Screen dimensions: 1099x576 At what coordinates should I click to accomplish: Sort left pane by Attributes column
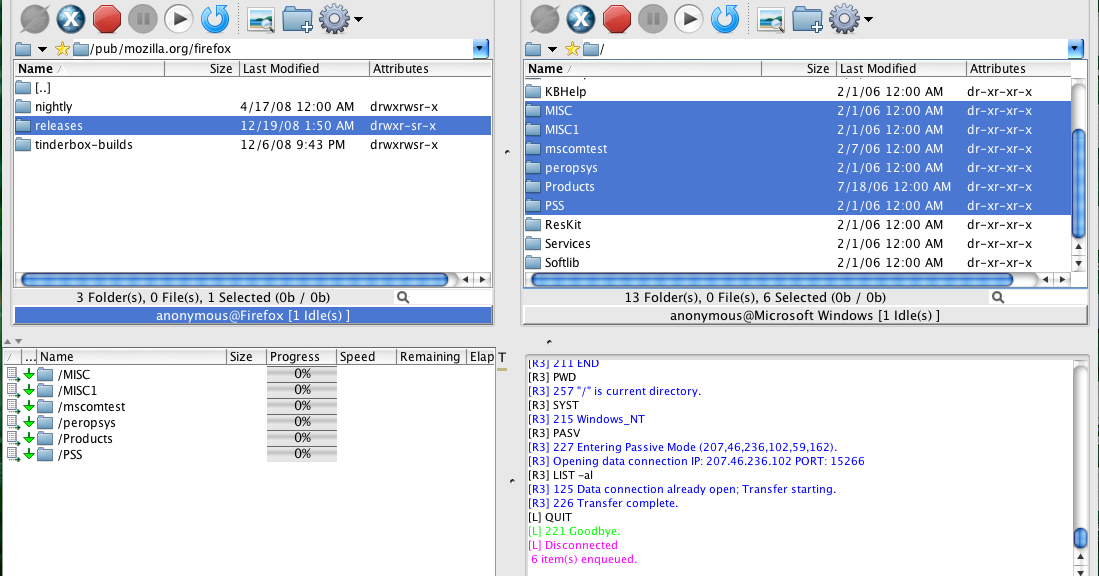pos(430,69)
